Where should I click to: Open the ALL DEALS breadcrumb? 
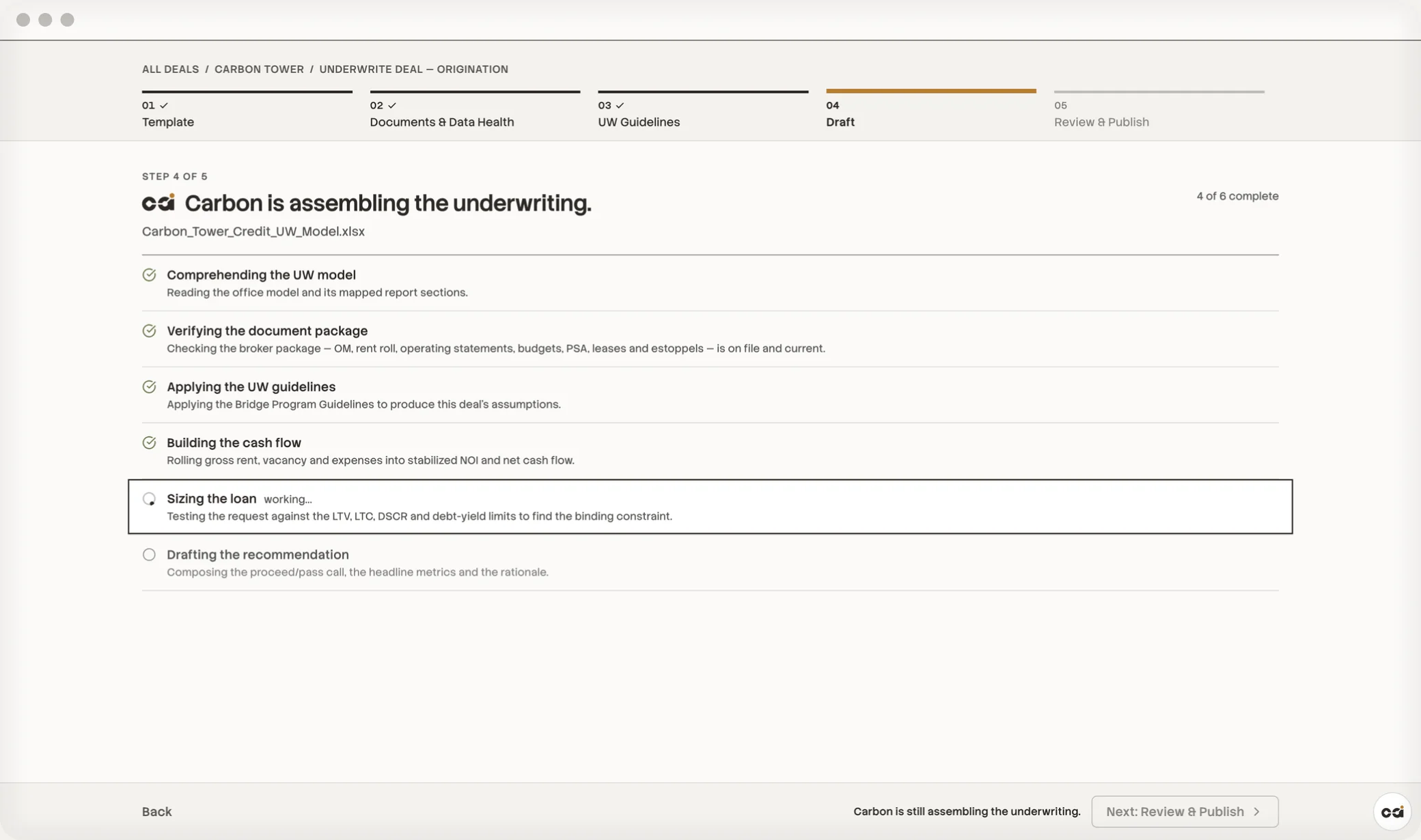click(170, 69)
